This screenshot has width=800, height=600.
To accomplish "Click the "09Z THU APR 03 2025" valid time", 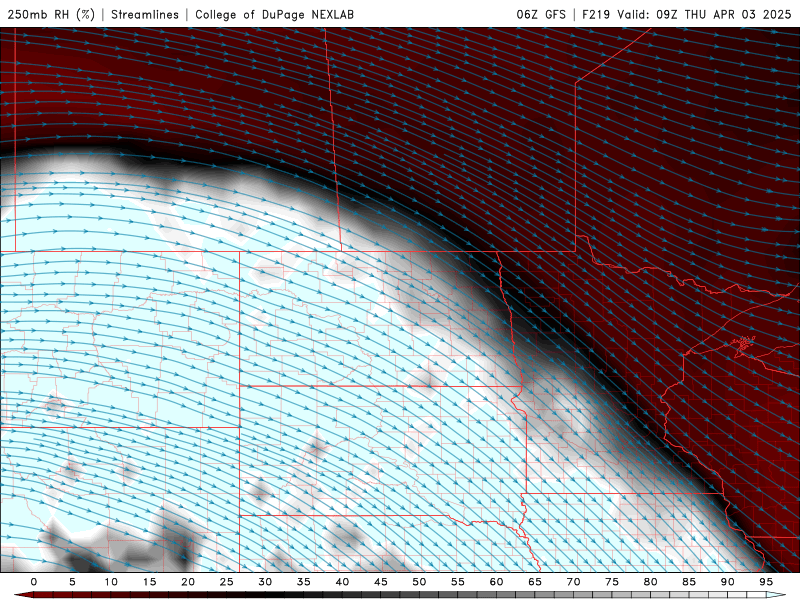I will pyautogui.click(x=723, y=14).
